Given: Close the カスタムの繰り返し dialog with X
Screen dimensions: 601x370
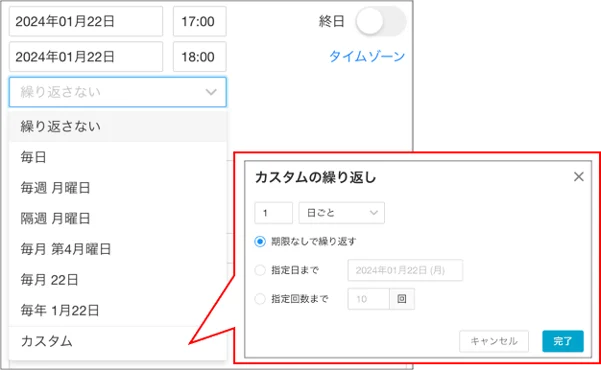Looking at the screenshot, I should pyautogui.click(x=578, y=177).
